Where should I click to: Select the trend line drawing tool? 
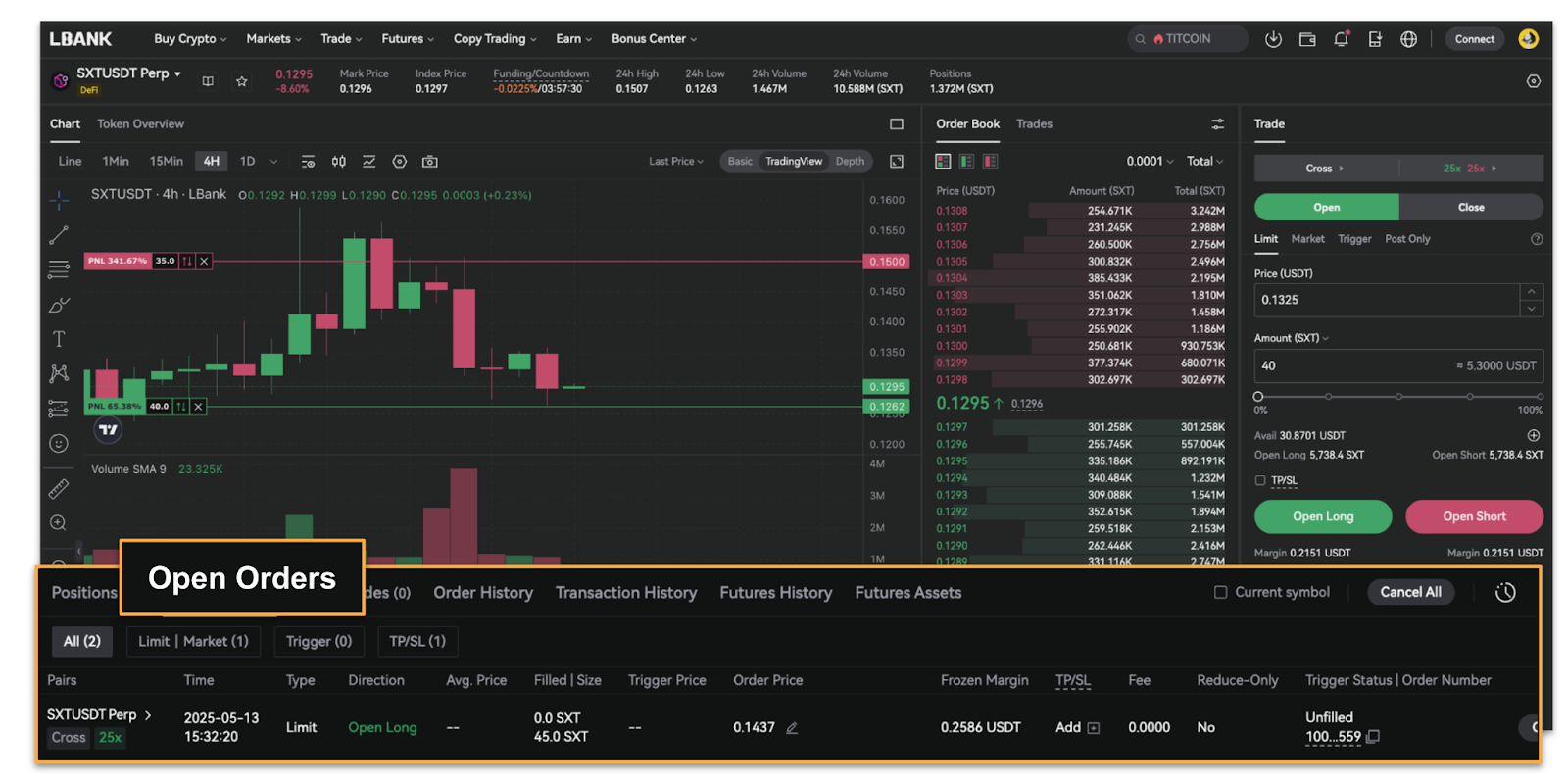click(59, 235)
